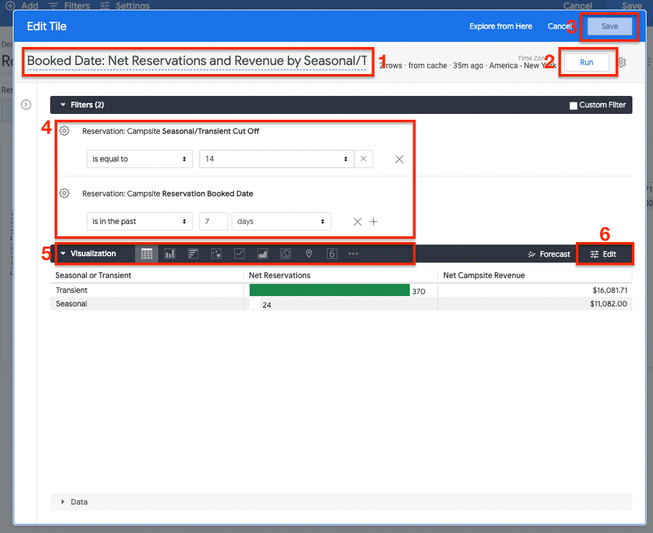Enable the Custom Filter checkbox

(573, 105)
